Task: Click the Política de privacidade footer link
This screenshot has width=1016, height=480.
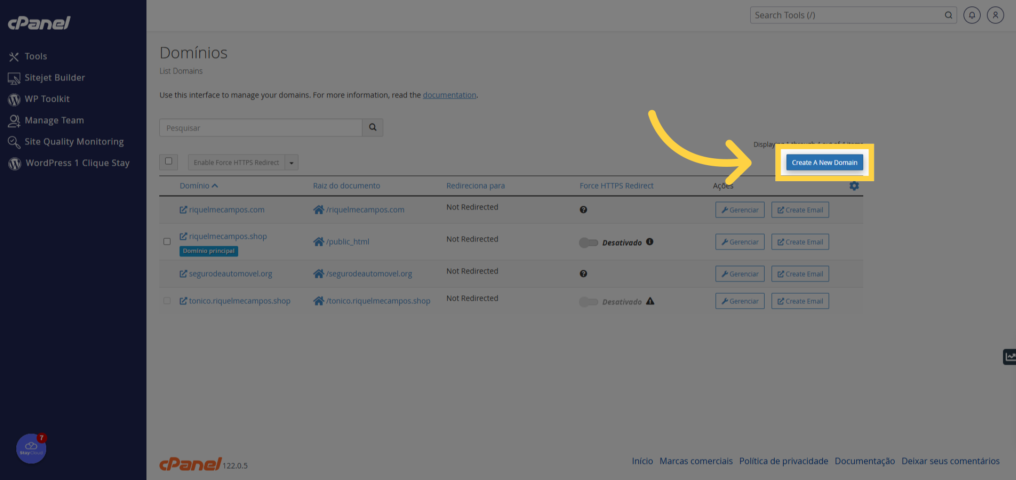Action: coord(784,461)
